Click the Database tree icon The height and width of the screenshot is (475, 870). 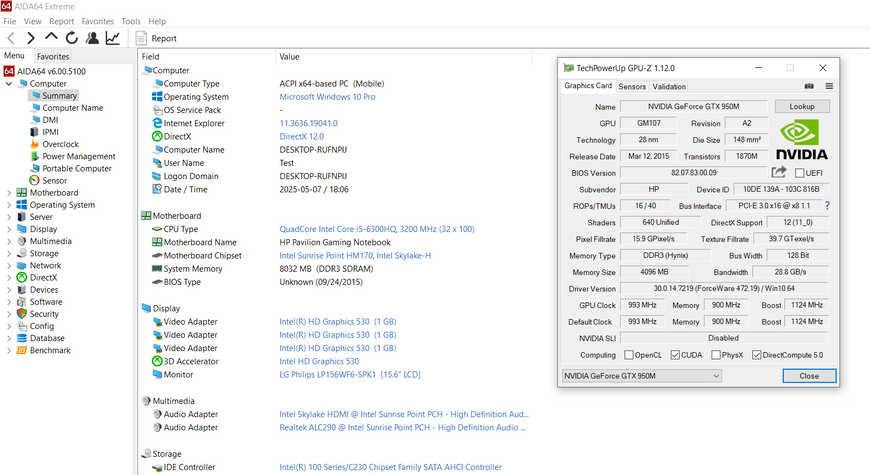click(x=22, y=338)
